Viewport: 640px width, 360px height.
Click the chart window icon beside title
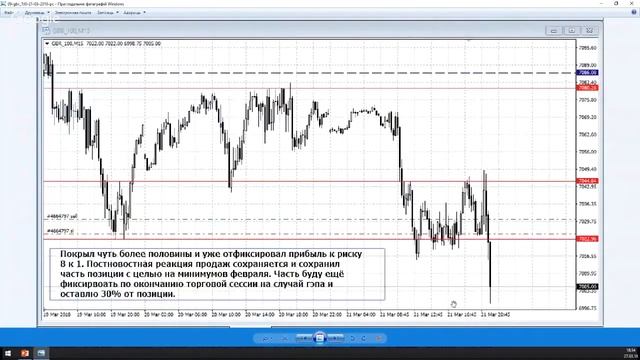tap(46, 31)
